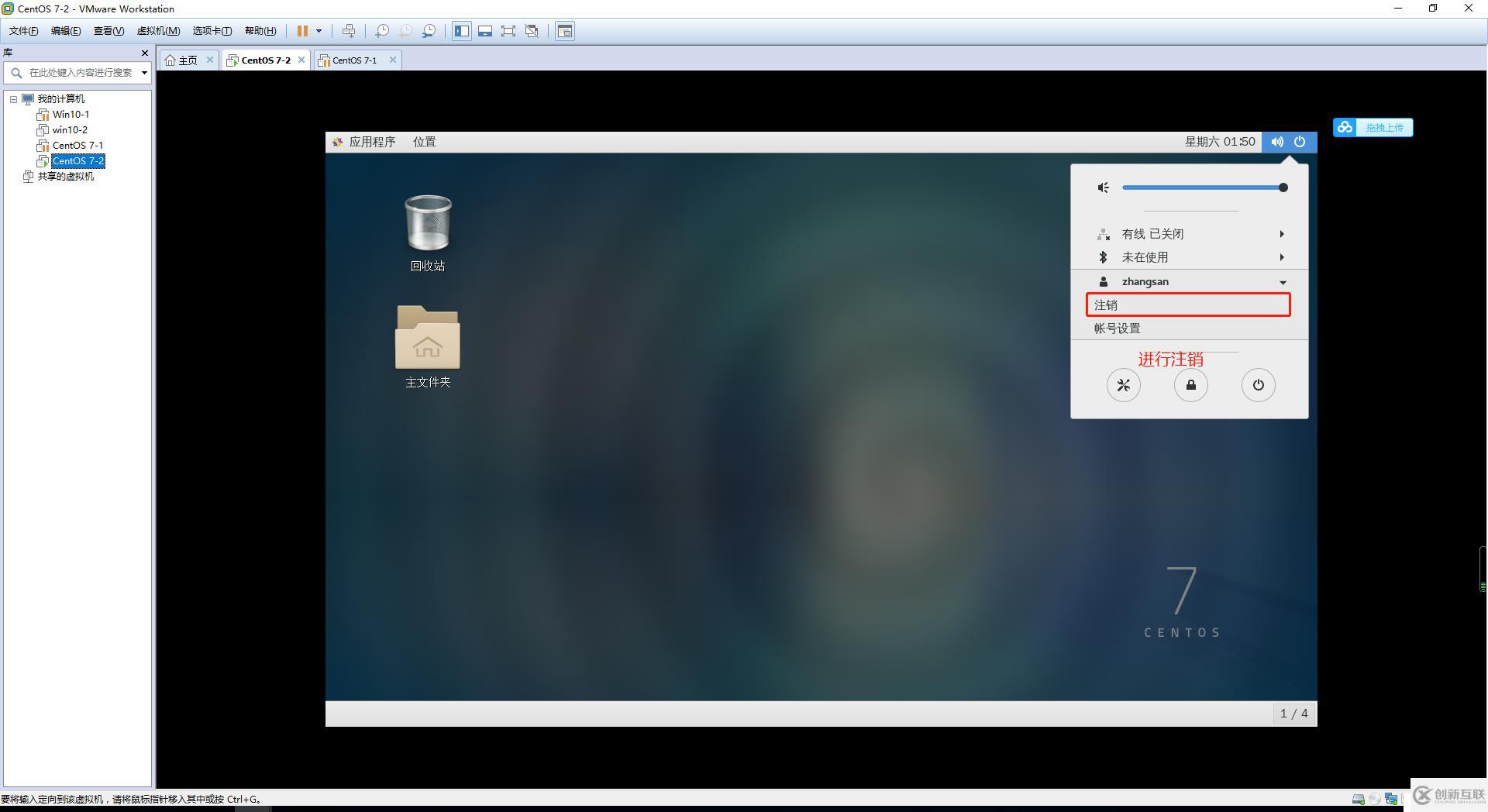Click the send Ctrl+Alt+Del toolbar icon
1488x812 pixels.
click(349, 31)
